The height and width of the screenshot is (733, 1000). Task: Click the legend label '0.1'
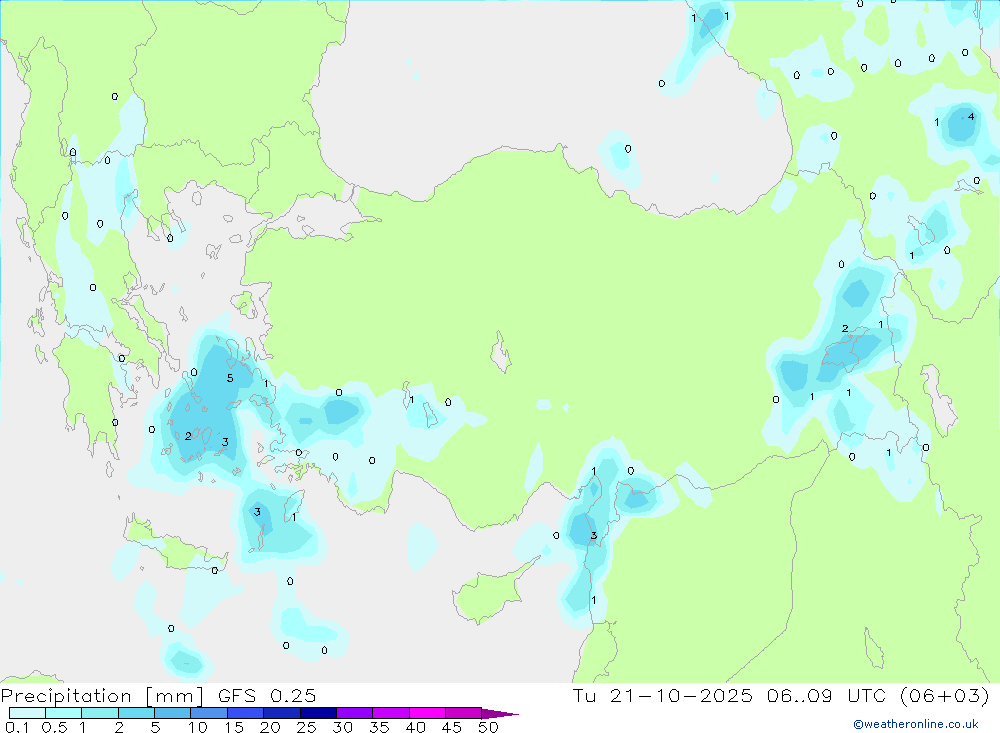[17, 727]
